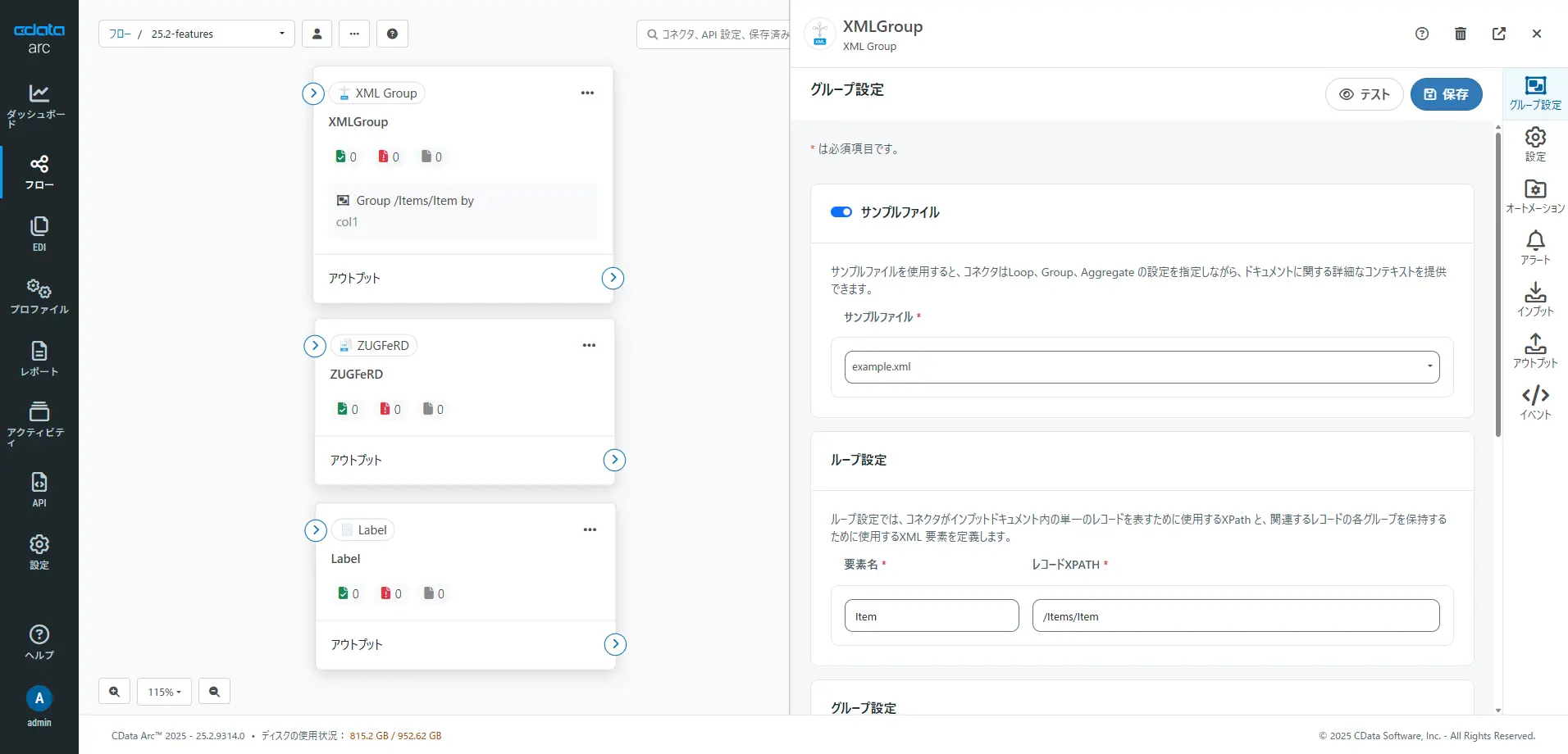Zoom out on the flow canvas
The image size is (1568, 754).
tap(214, 692)
